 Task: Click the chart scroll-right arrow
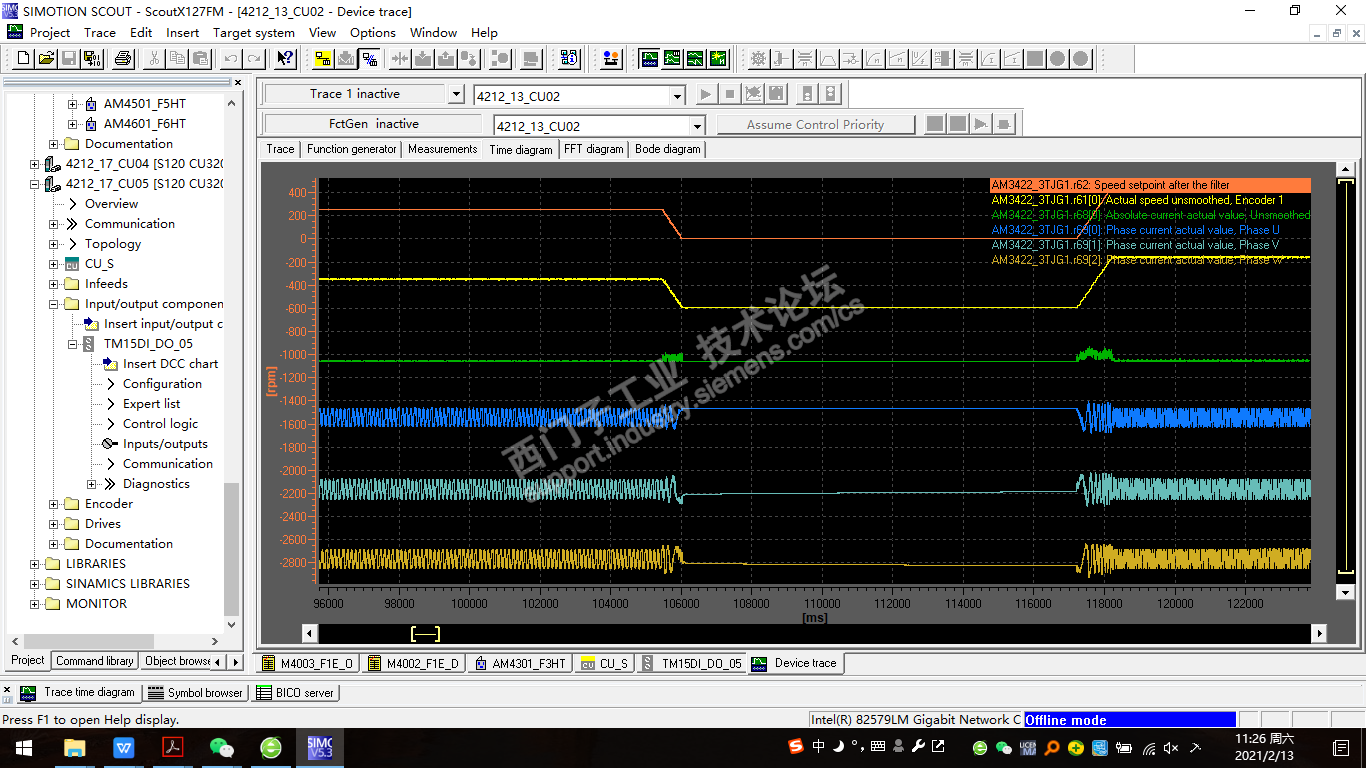pyautogui.click(x=1320, y=633)
